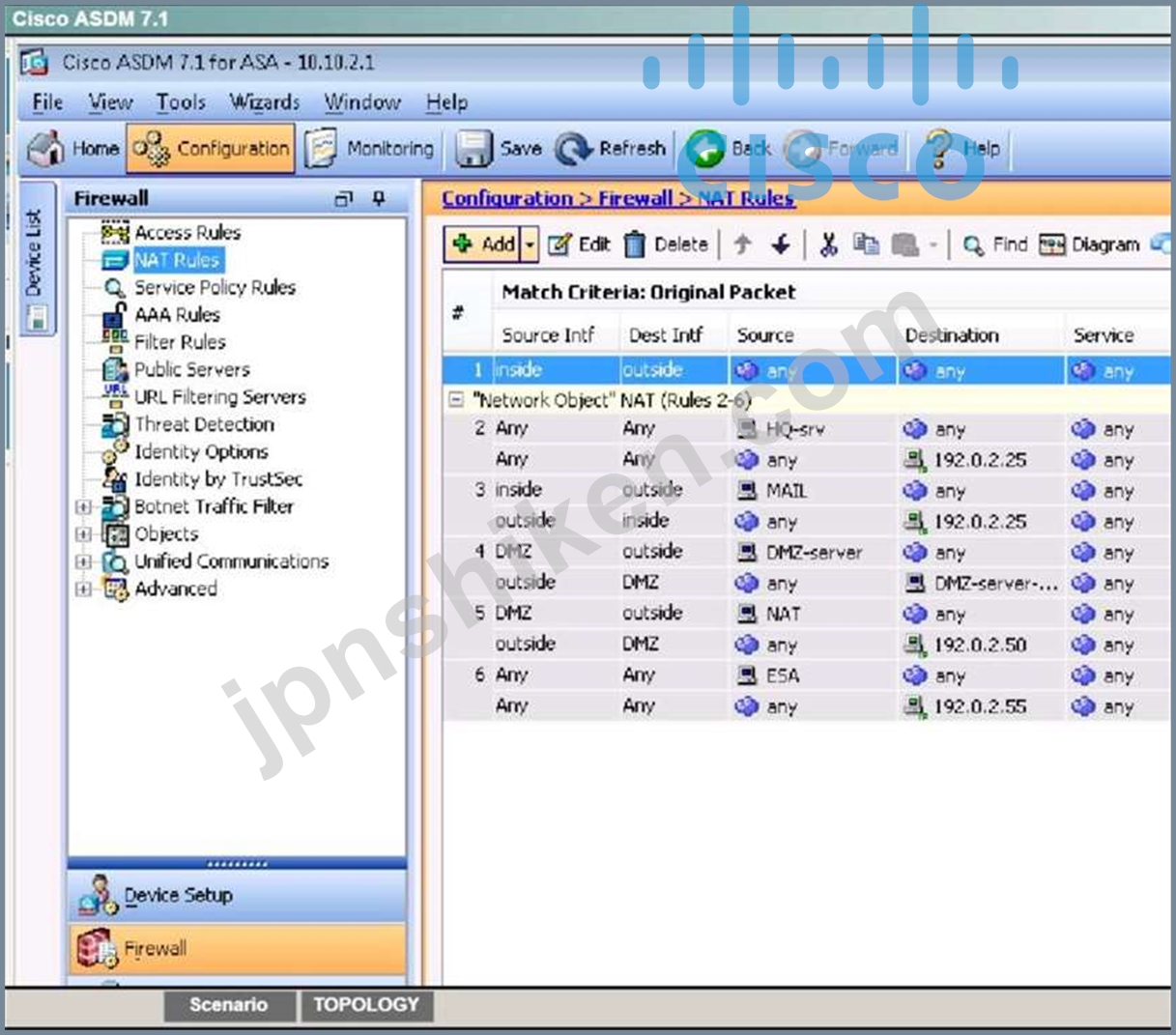Open Help from the toolbar
The width and height of the screenshot is (1176, 1035).
click(x=961, y=148)
